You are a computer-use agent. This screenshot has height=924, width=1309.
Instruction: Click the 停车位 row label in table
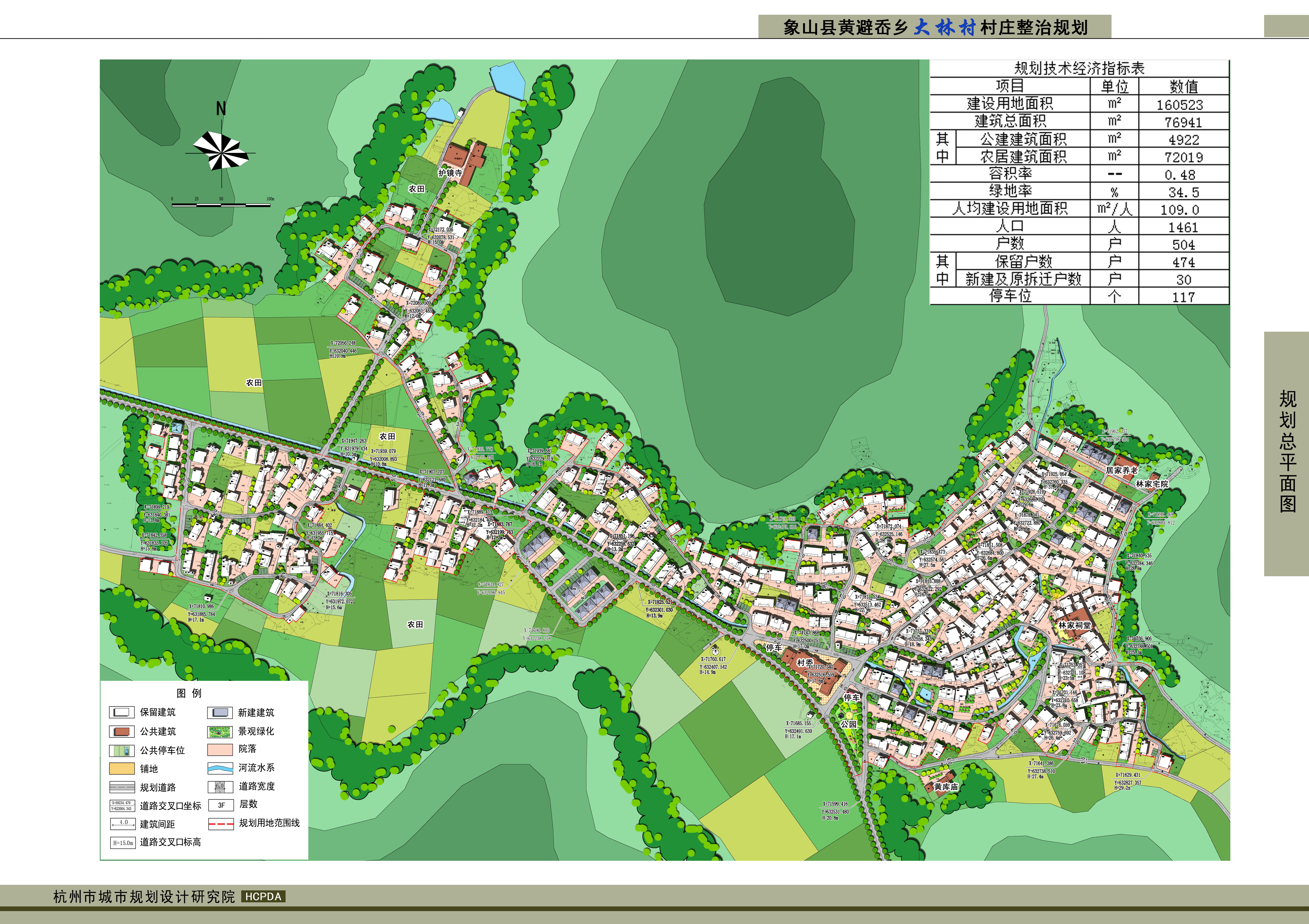1010,296
